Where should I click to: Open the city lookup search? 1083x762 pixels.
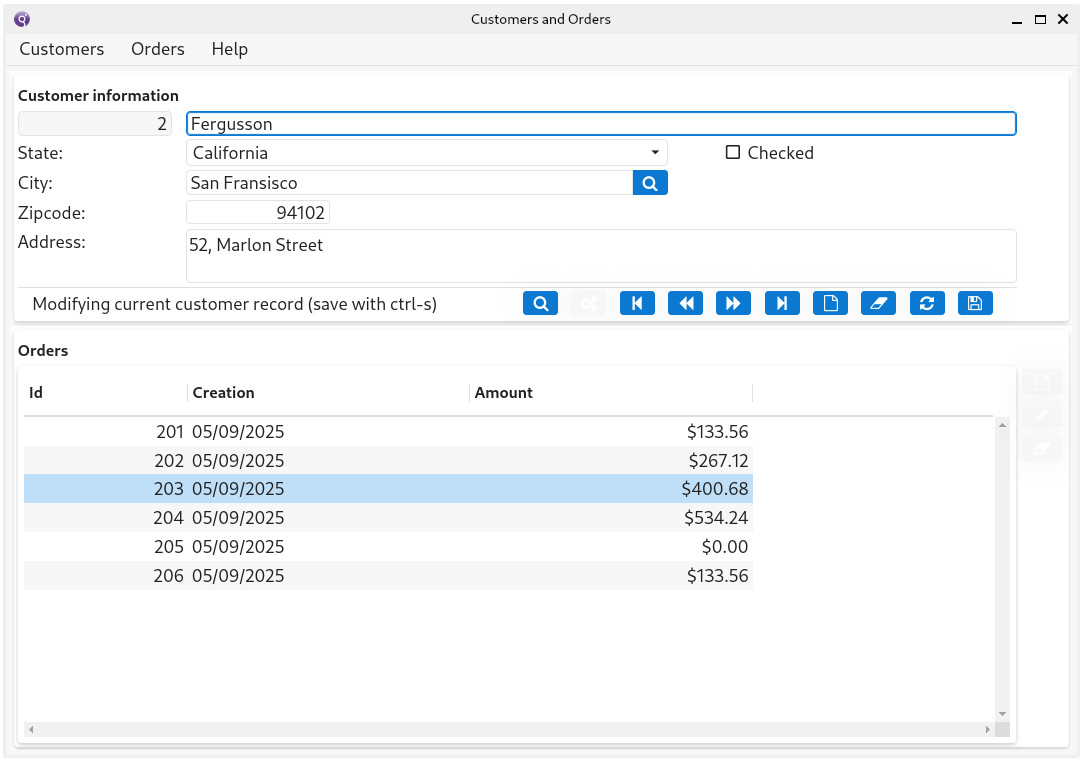(650, 182)
